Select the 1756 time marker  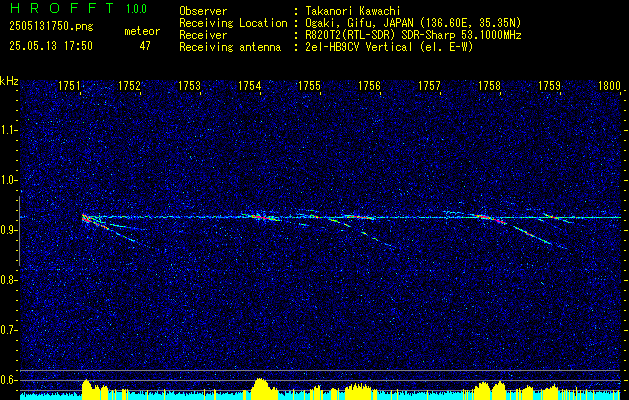369,85
